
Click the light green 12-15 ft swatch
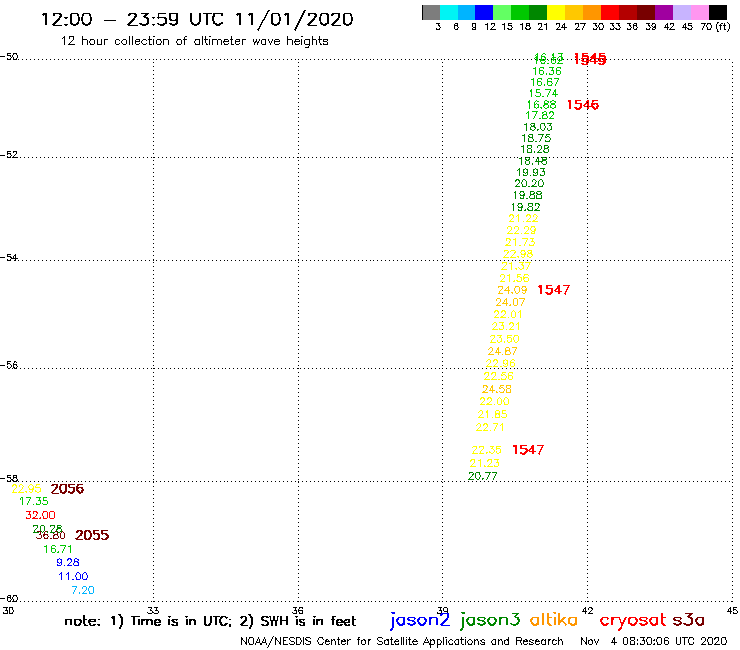pyautogui.click(x=502, y=12)
